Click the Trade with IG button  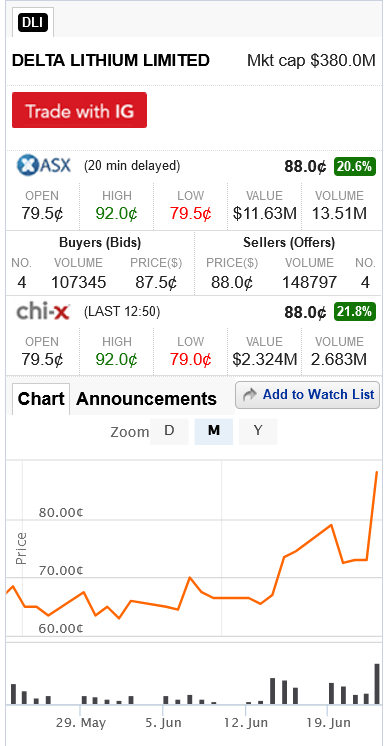[x=79, y=110]
